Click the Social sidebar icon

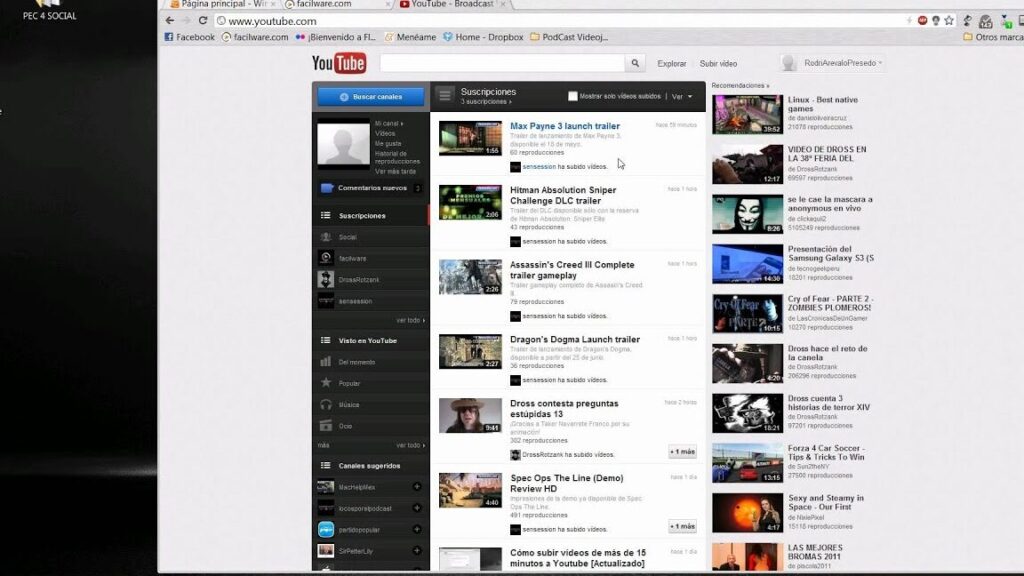[326, 237]
